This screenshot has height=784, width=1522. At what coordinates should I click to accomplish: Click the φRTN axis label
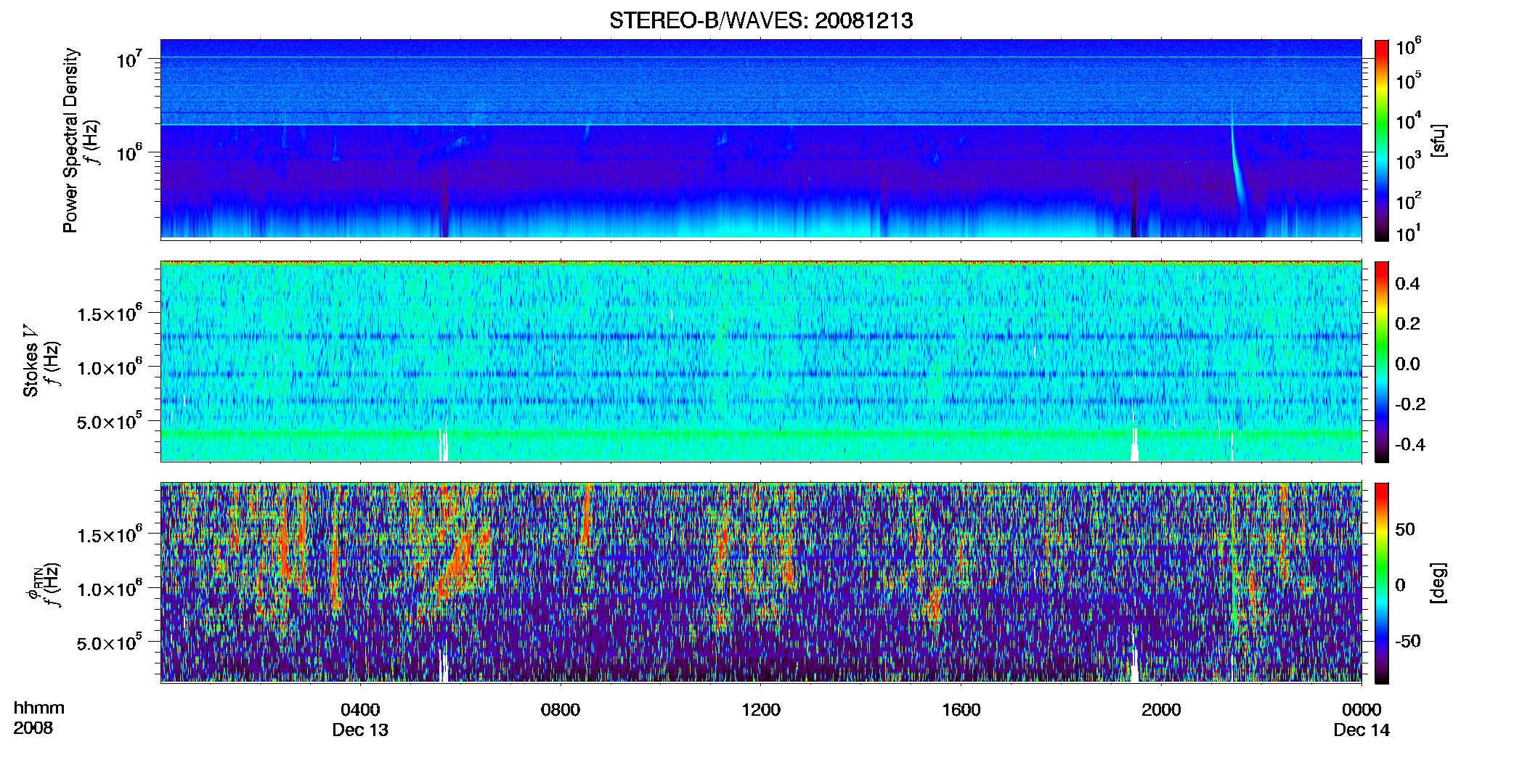33,582
